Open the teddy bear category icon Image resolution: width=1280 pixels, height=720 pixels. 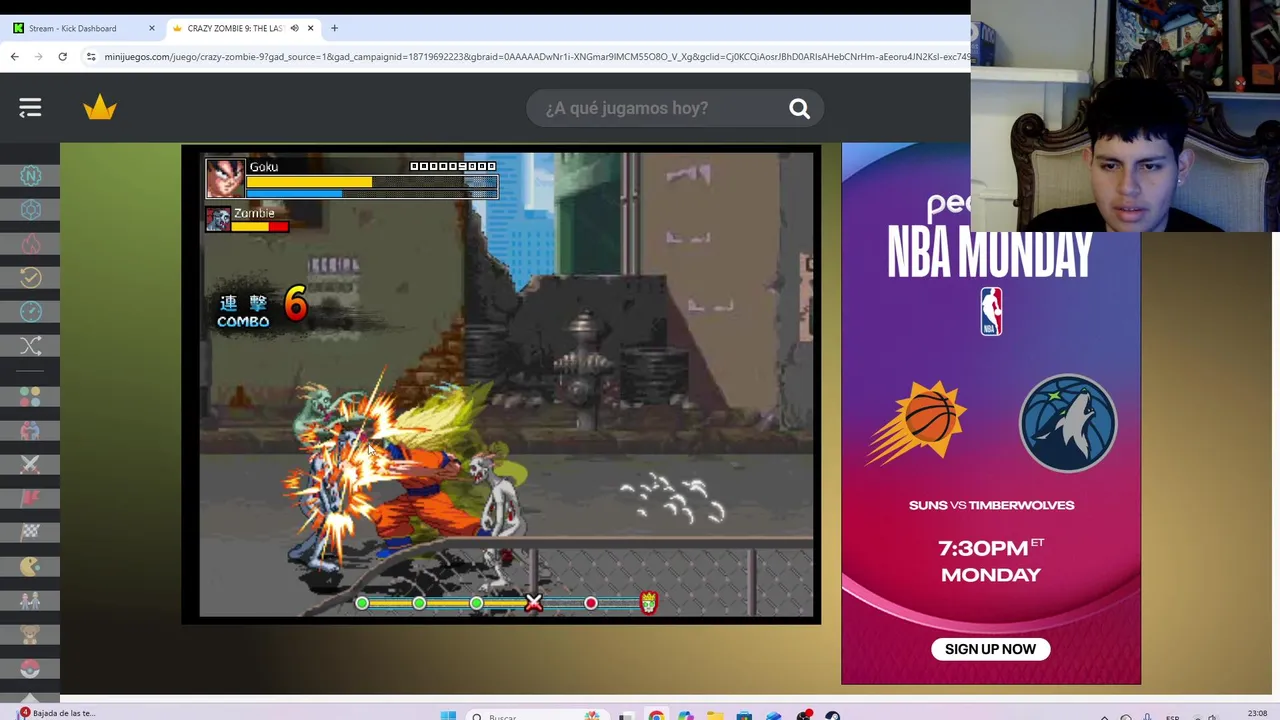click(x=31, y=635)
